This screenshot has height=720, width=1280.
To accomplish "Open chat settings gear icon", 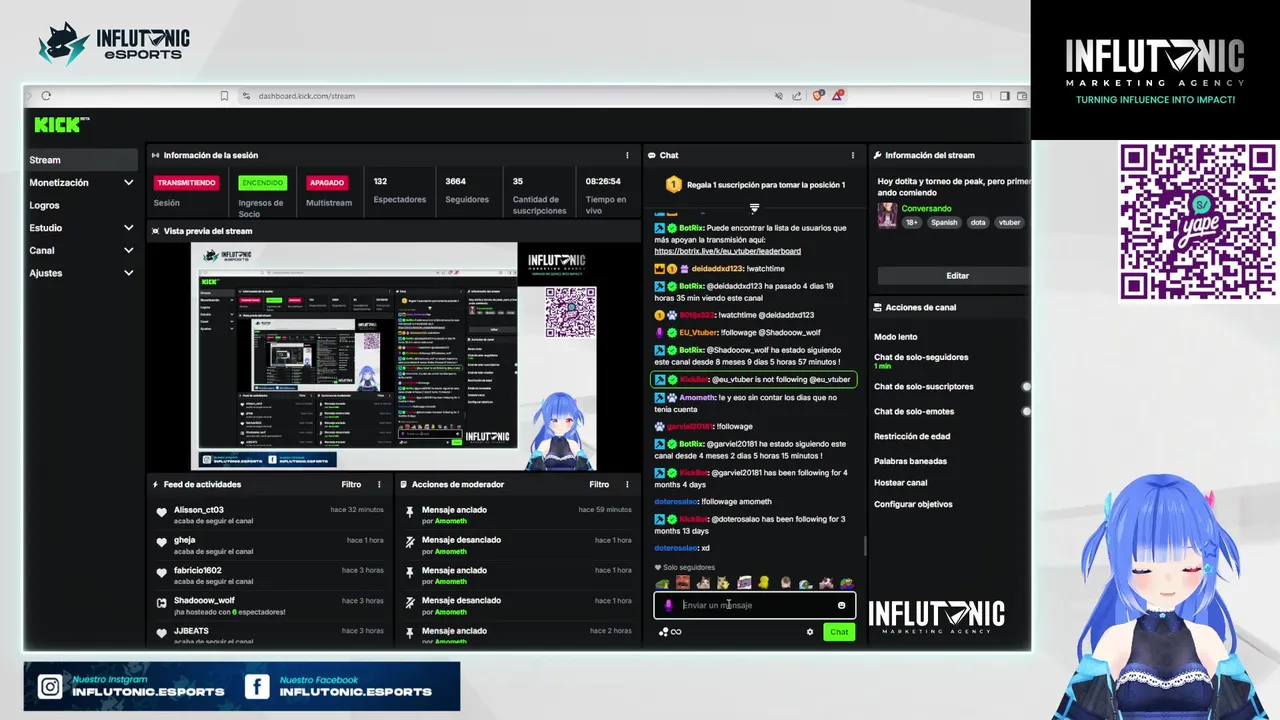I will click(810, 632).
